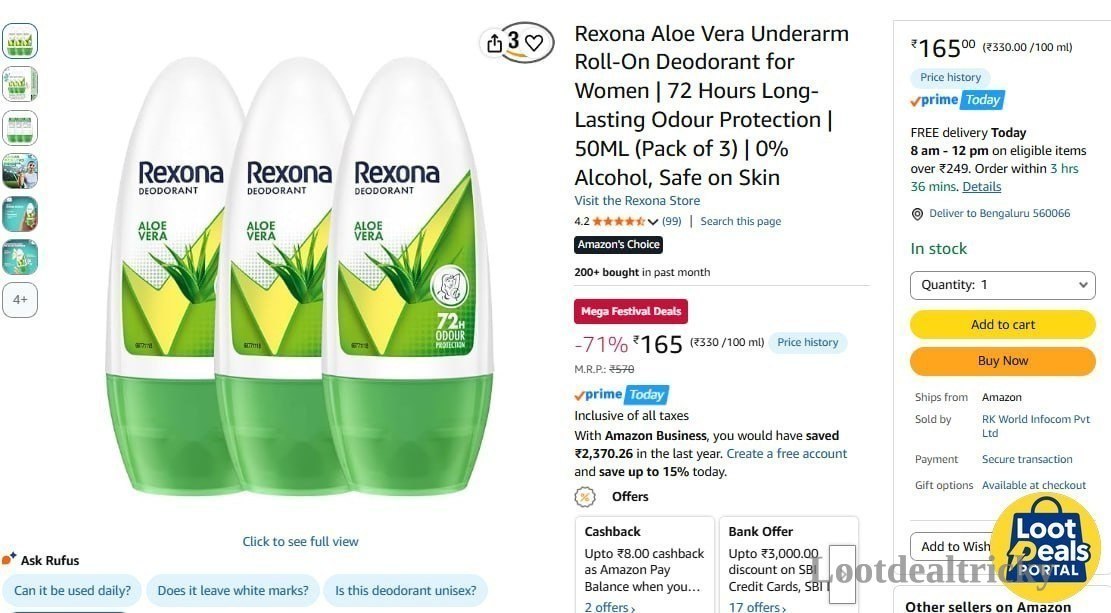This screenshot has width=1111, height=613.
Task: Select the fourth product thumbnail
Action: pyautogui.click(x=20, y=171)
